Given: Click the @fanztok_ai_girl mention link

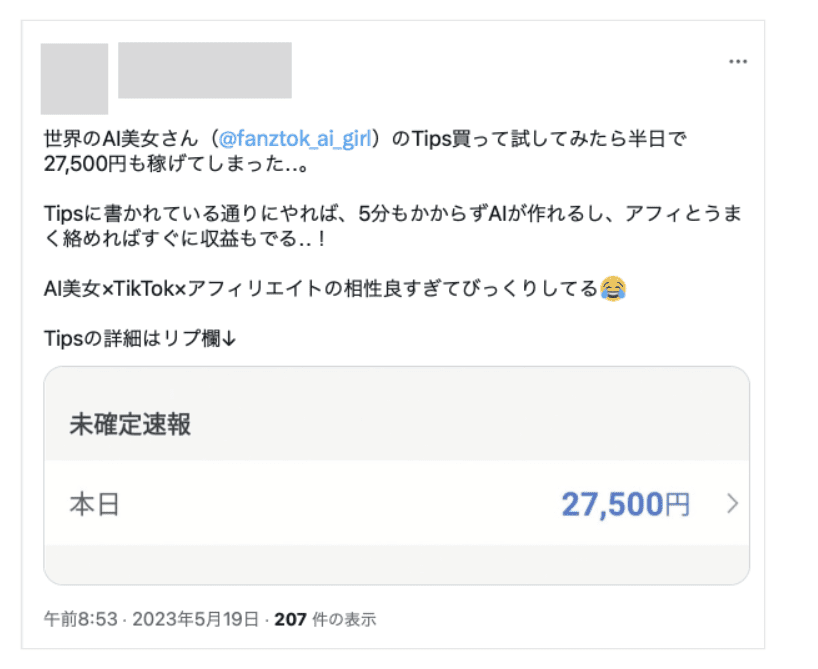Looking at the screenshot, I should (x=295, y=139).
